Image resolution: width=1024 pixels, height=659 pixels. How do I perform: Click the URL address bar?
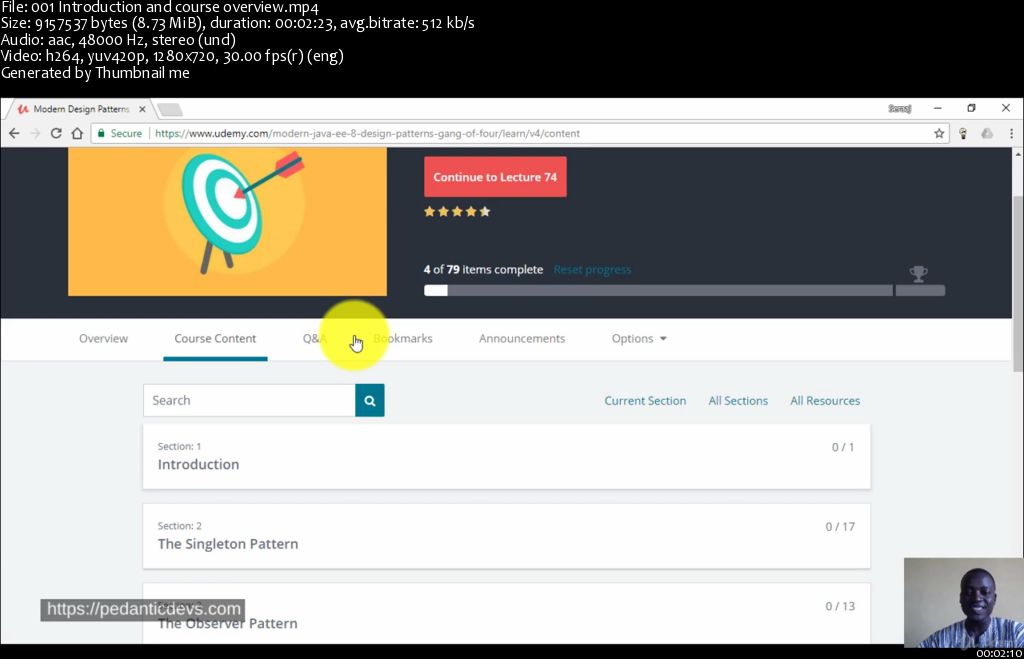click(519, 133)
